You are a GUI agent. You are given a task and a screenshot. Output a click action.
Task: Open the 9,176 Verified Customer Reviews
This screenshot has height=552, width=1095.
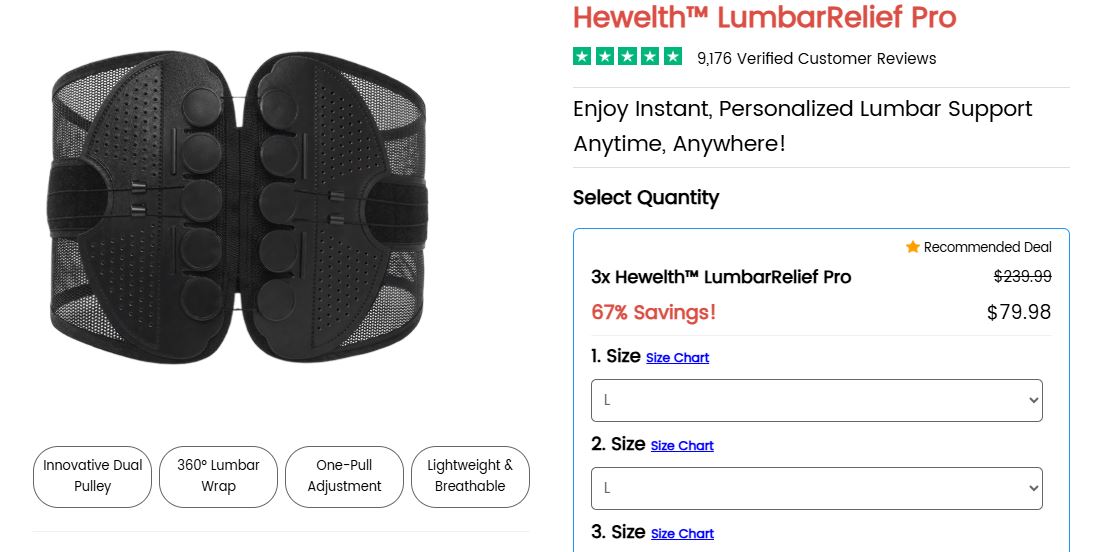tap(816, 58)
